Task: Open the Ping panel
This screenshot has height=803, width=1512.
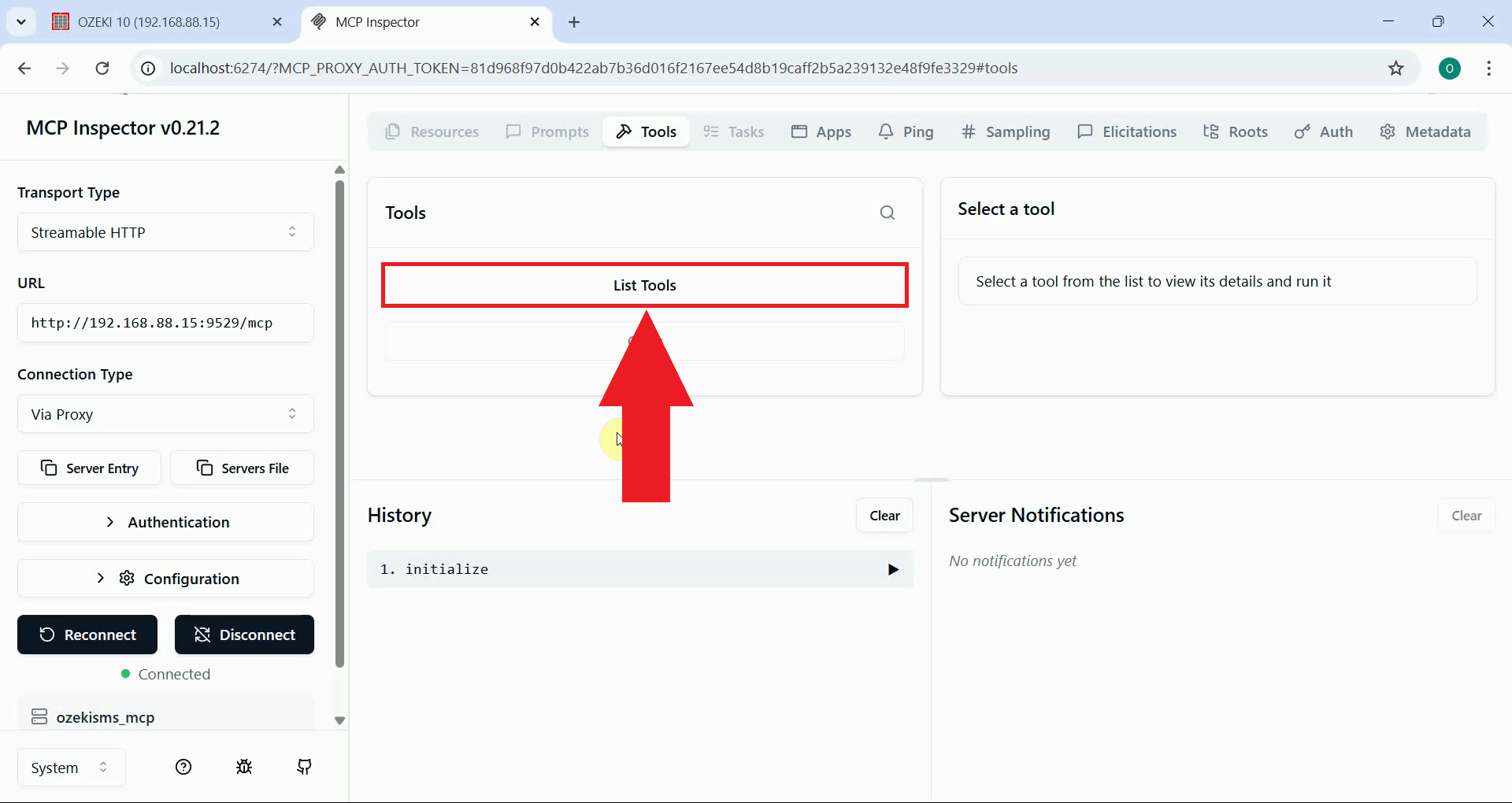Action: pos(906,131)
